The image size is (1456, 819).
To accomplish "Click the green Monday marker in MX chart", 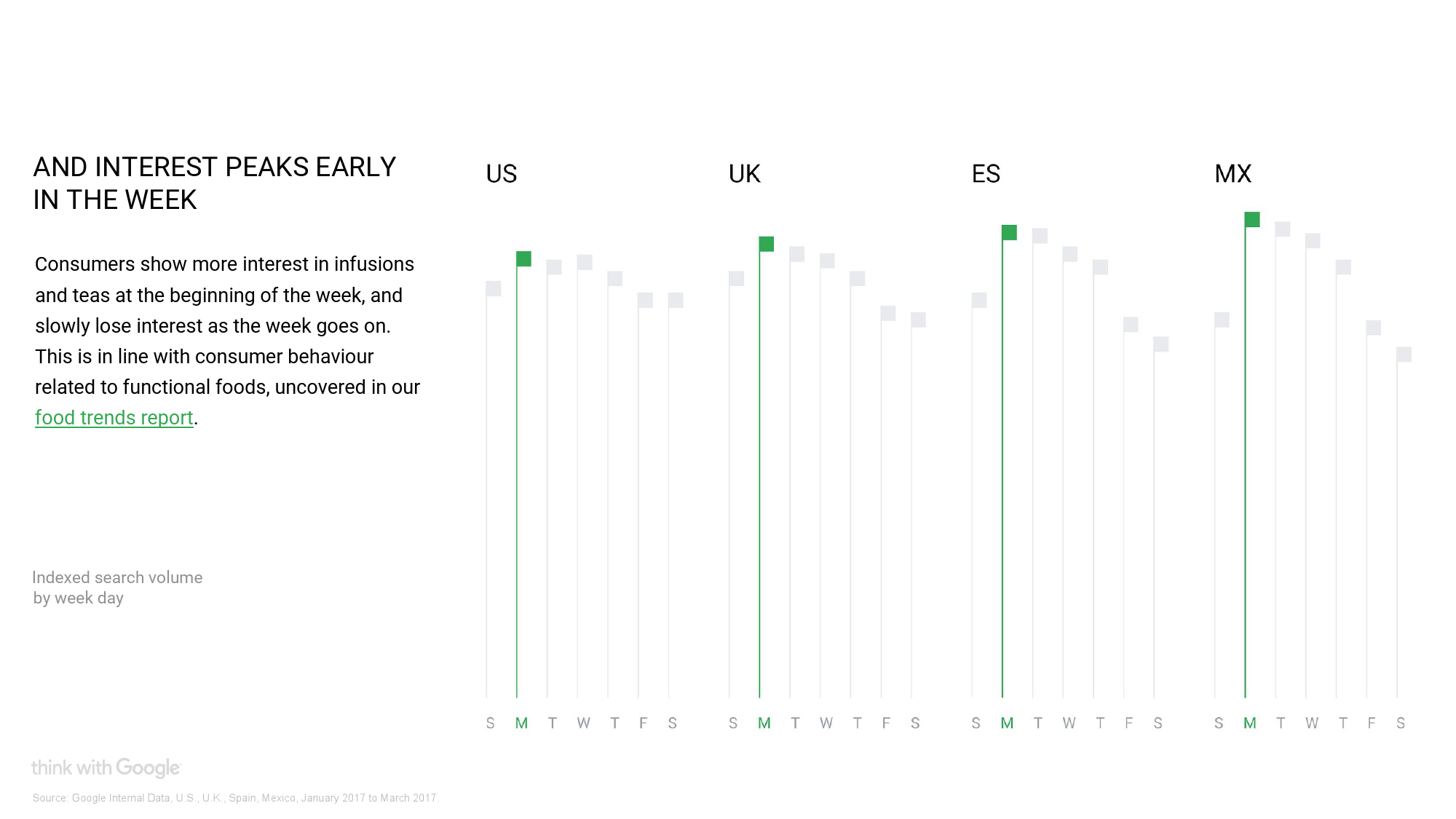I will coord(1252,219).
